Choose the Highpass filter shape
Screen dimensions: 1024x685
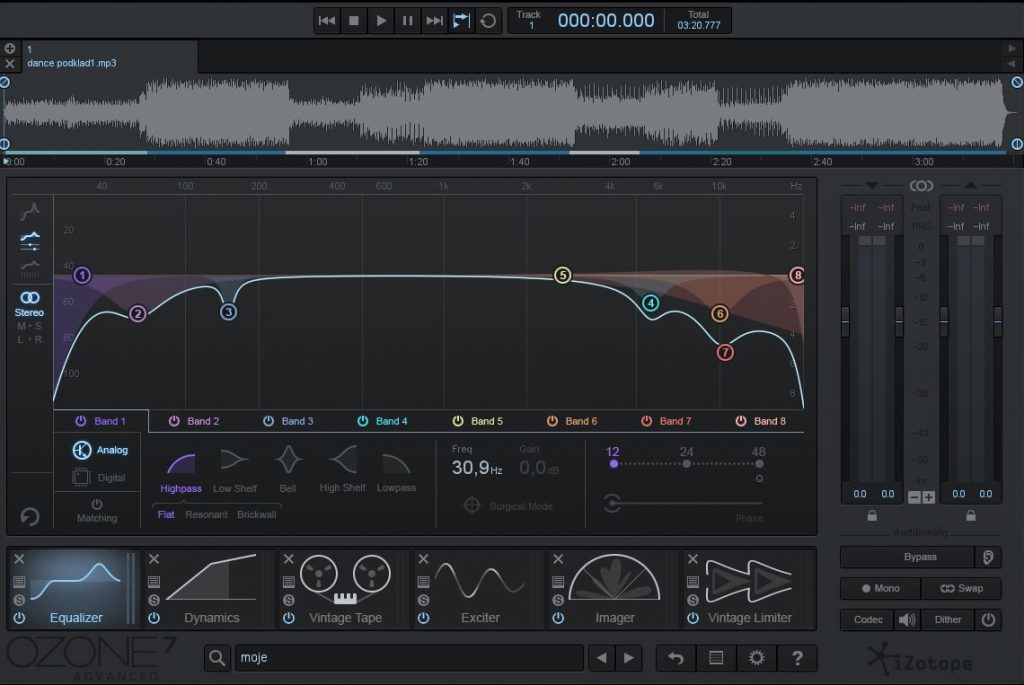pyautogui.click(x=181, y=471)
